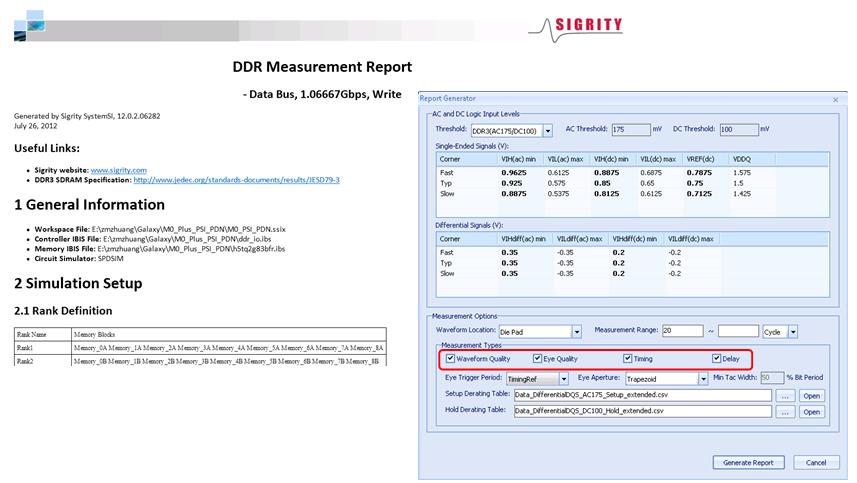Click the 2.1 Rank Definition heading

coord(63,310)
